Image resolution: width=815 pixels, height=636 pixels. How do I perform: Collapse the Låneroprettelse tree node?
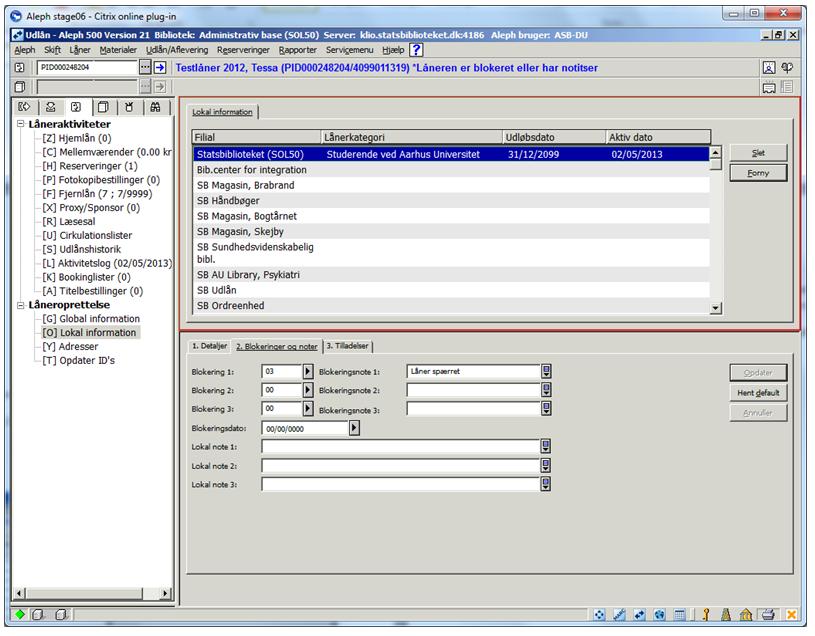click(x=21, y=305)
